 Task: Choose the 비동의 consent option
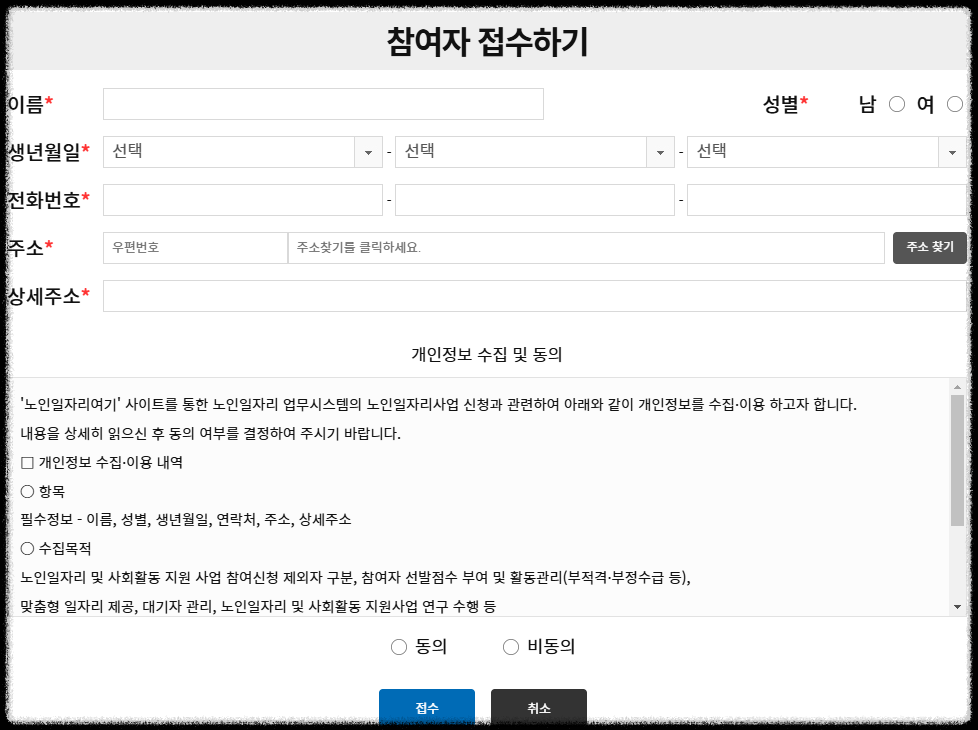click(x=510, y=646)
